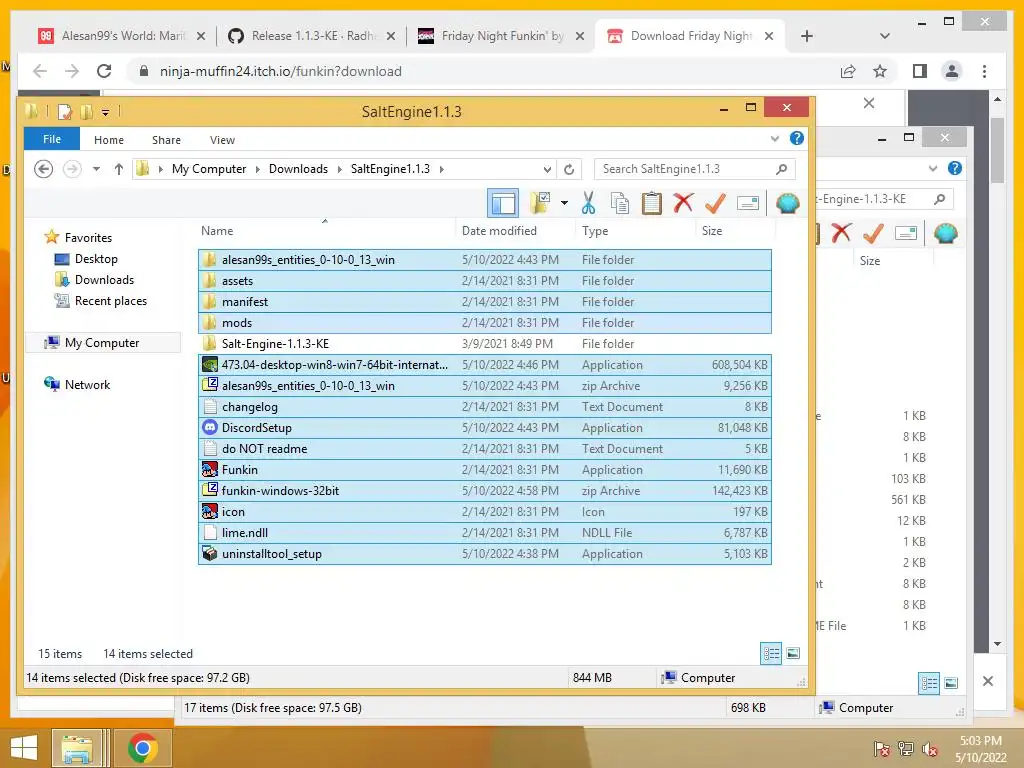Go back with the Explorer Back arrow

point(44,169)
